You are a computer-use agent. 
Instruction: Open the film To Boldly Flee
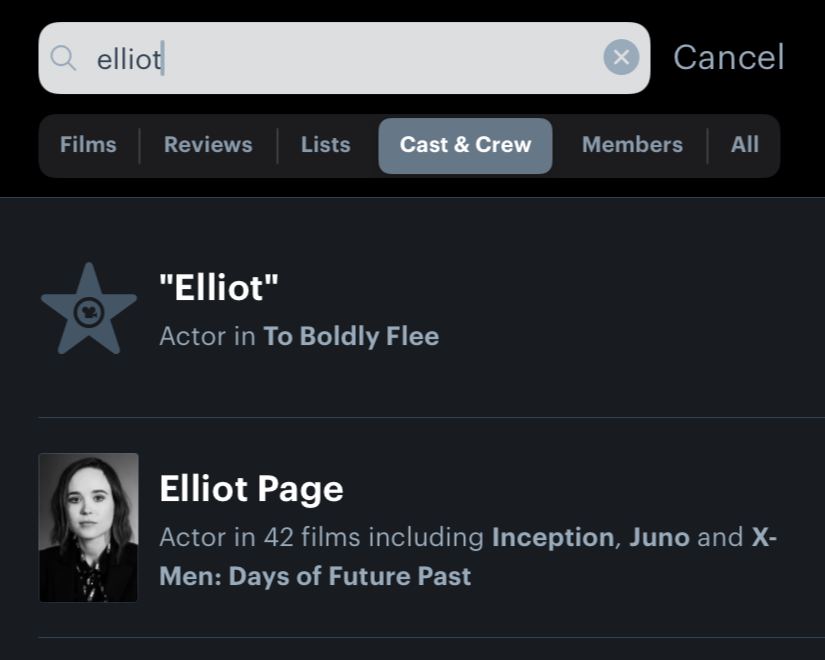pos(351,336)
